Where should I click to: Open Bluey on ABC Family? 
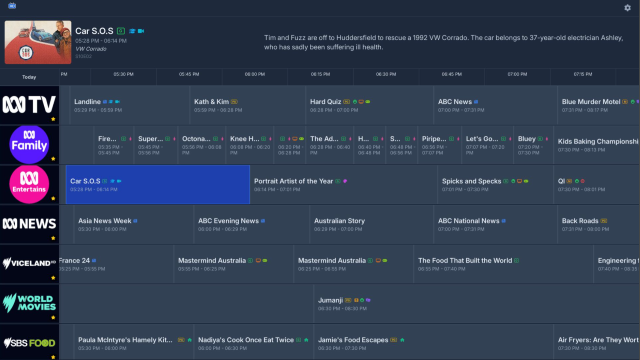(x=533, y=145)
